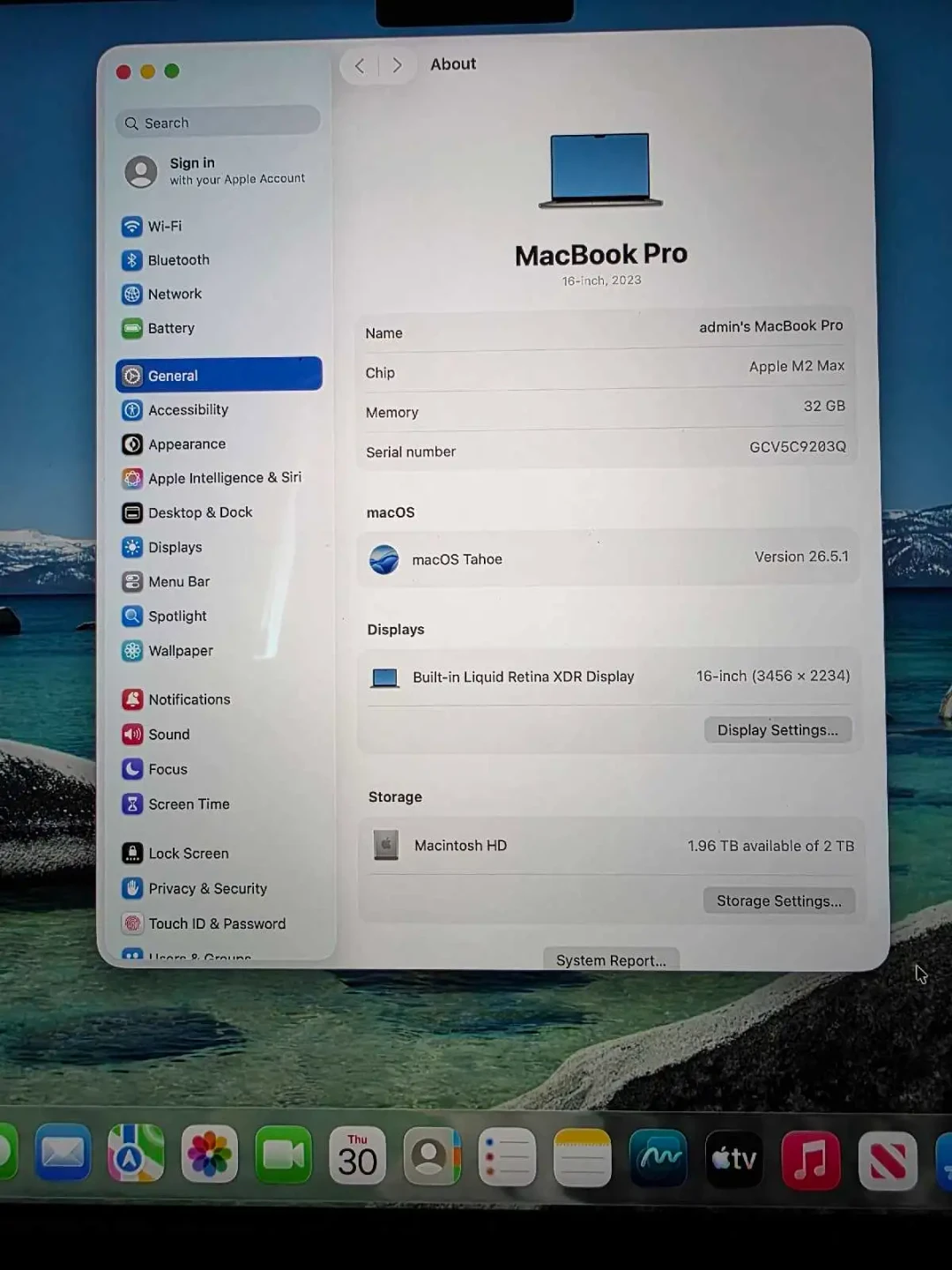
Task: Open Contacts from the Dock
Action: tap(432, 1156)
